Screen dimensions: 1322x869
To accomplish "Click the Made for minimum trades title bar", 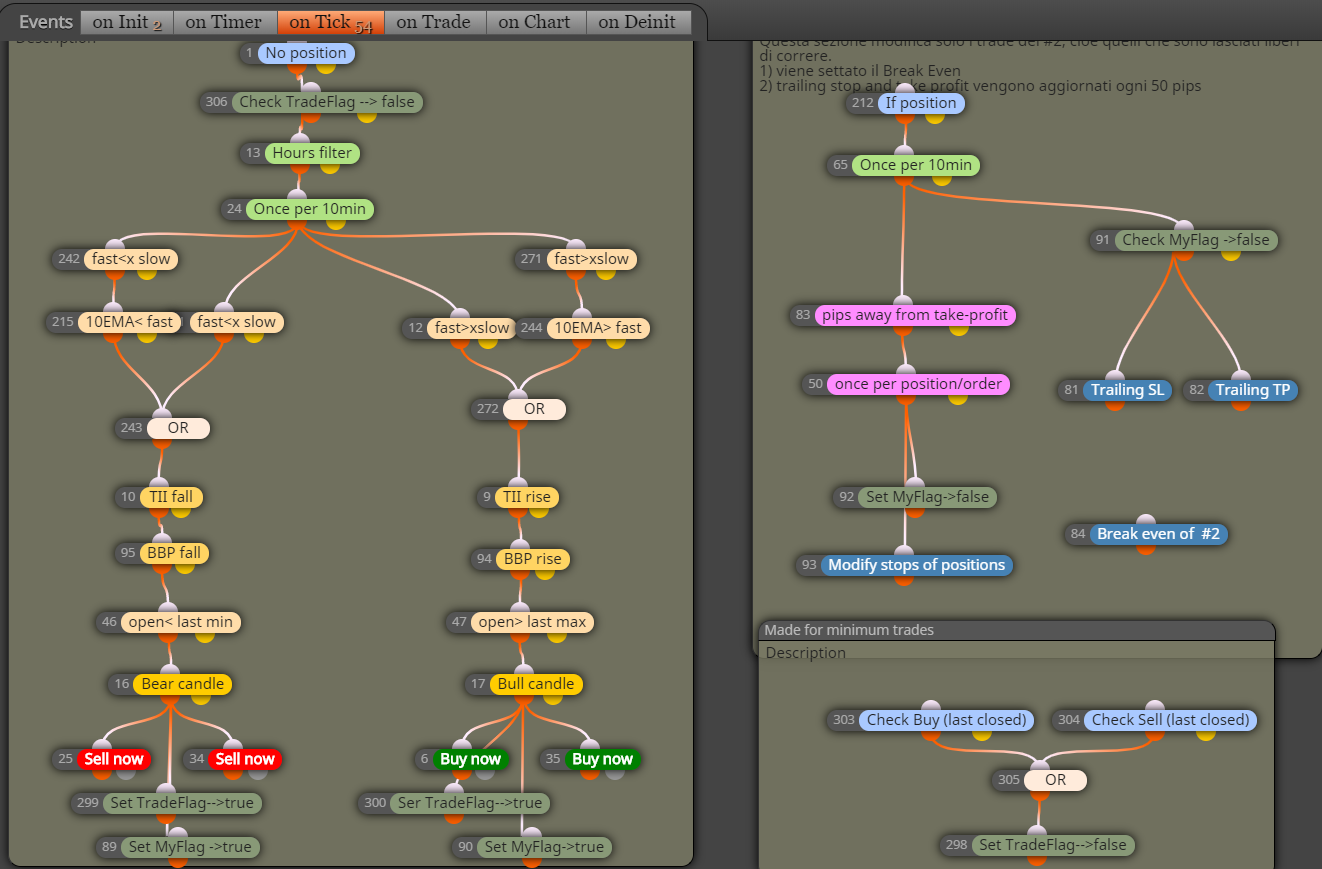I will click(1016, 630).
